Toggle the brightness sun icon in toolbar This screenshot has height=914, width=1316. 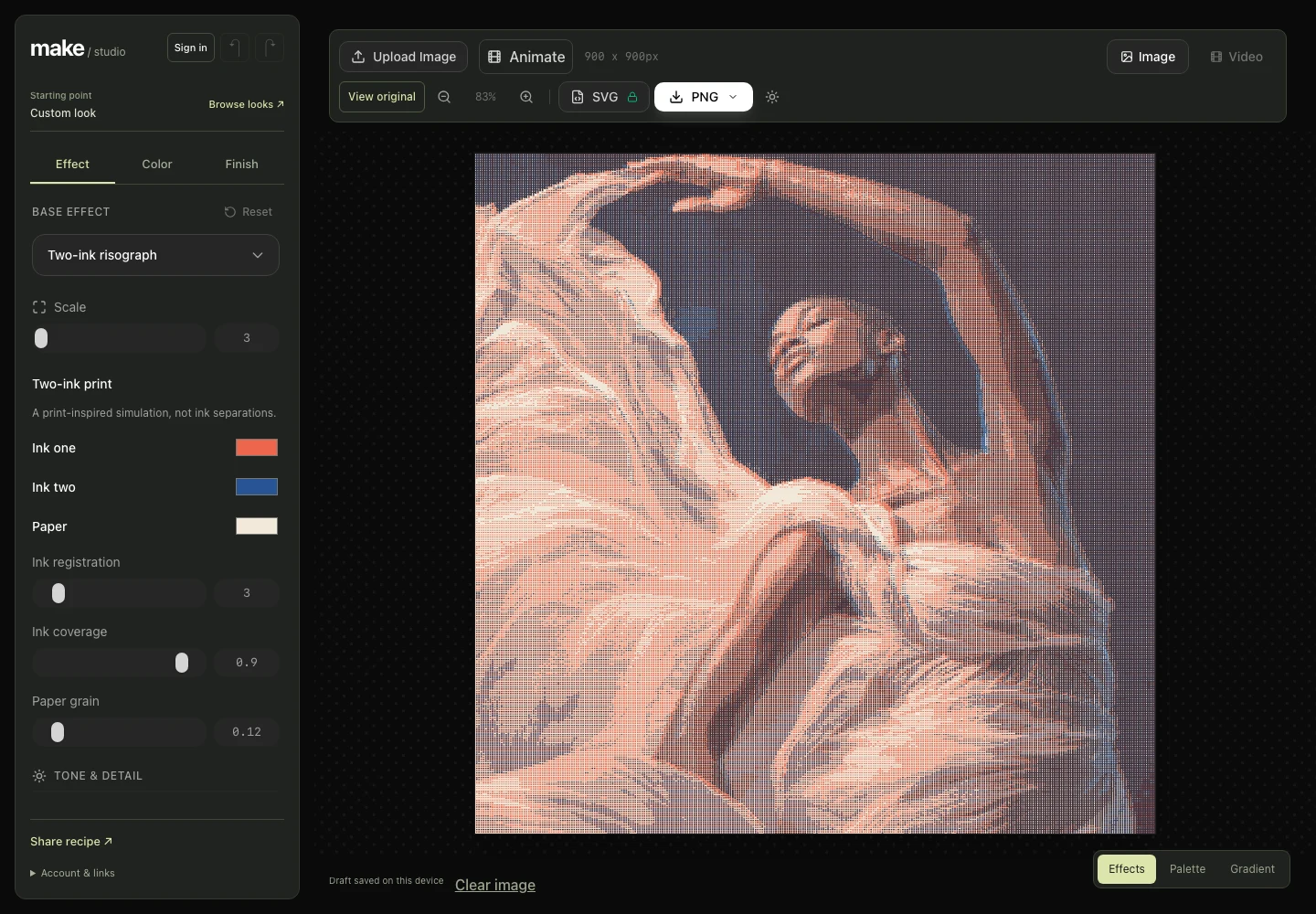(772, 97)
